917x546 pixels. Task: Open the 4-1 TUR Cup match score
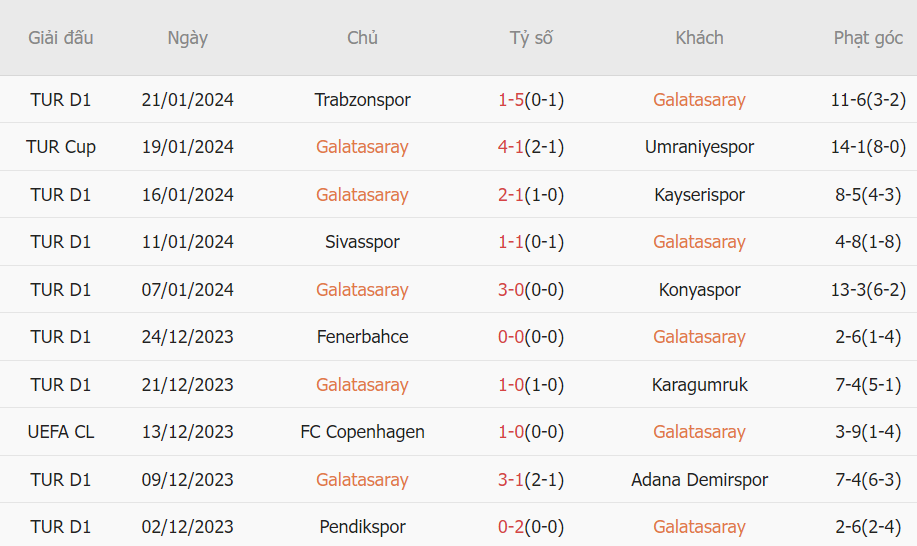click(511, 147)
